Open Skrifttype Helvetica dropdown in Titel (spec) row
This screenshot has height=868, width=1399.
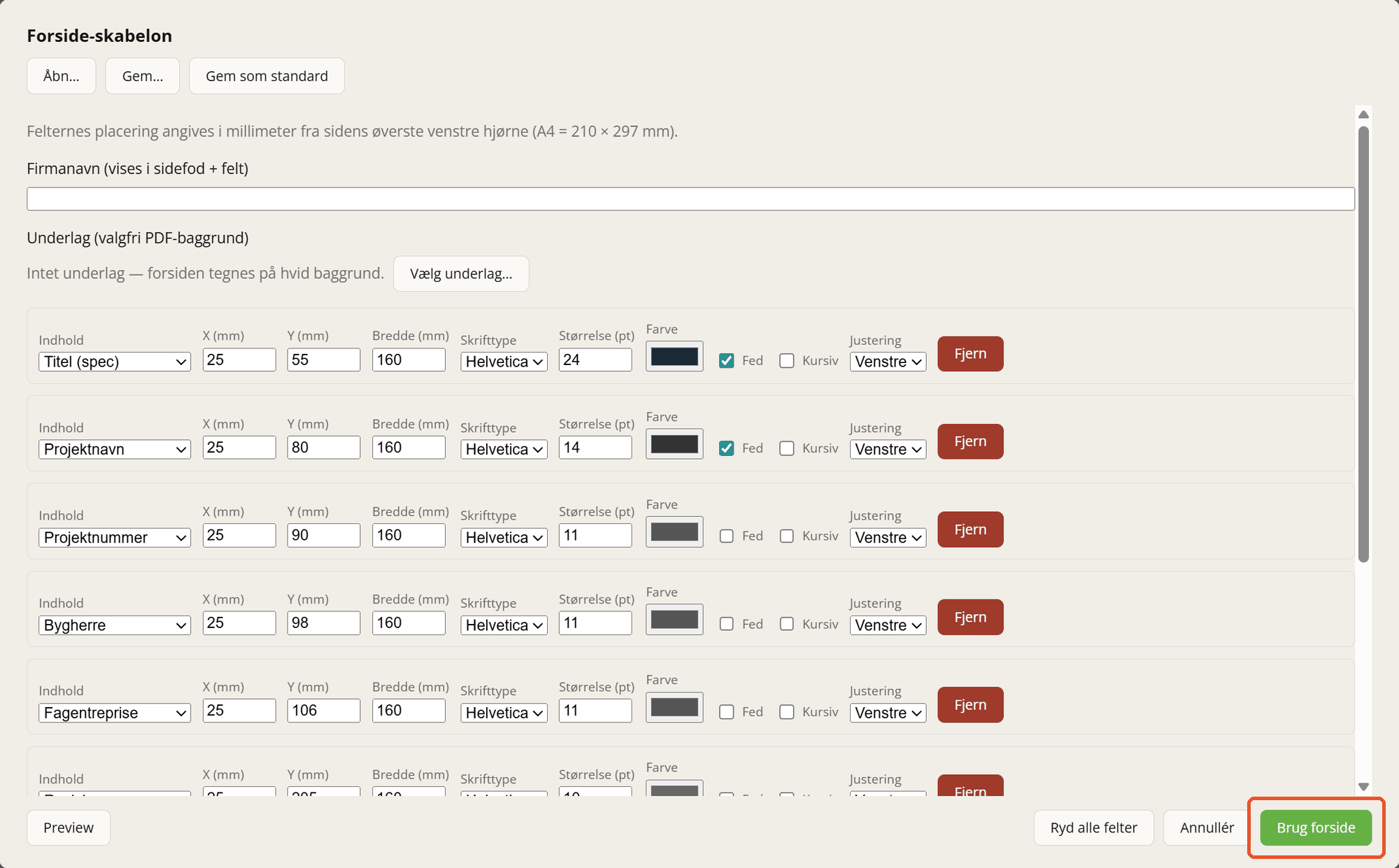click(504, 362)
